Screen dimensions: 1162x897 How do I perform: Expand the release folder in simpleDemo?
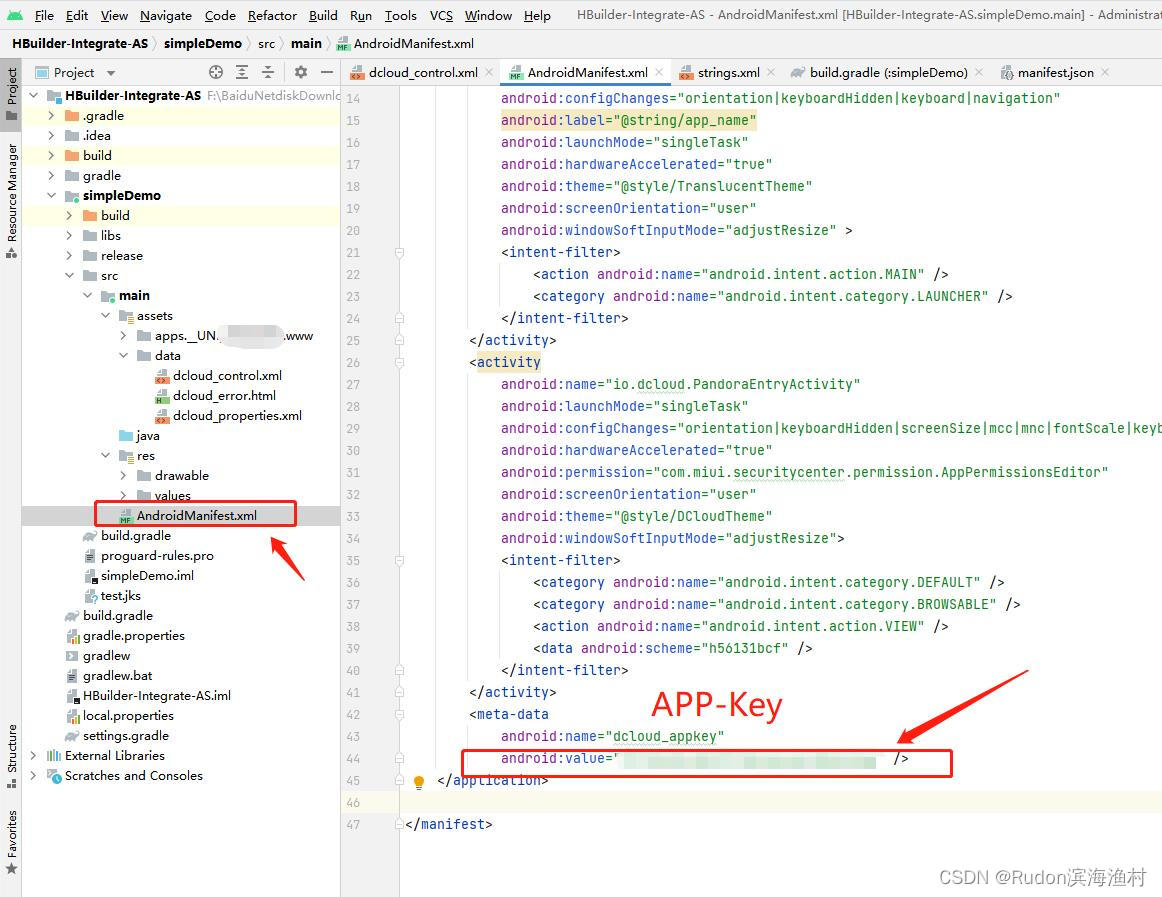67,255
